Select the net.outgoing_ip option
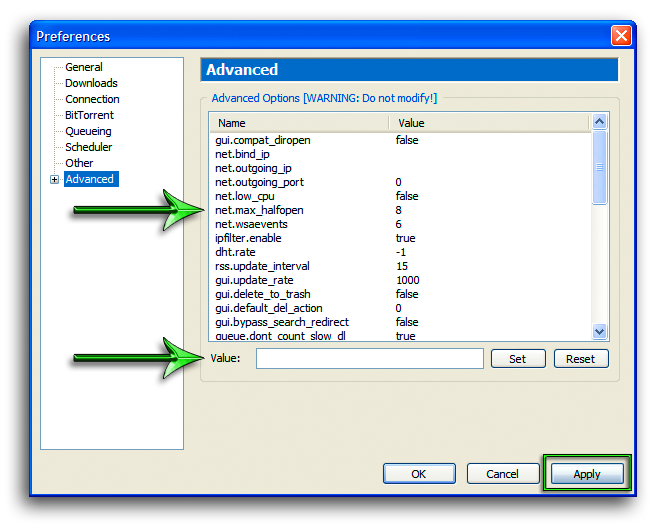Viewport: 659px width, 526px height. click(401, 168)
